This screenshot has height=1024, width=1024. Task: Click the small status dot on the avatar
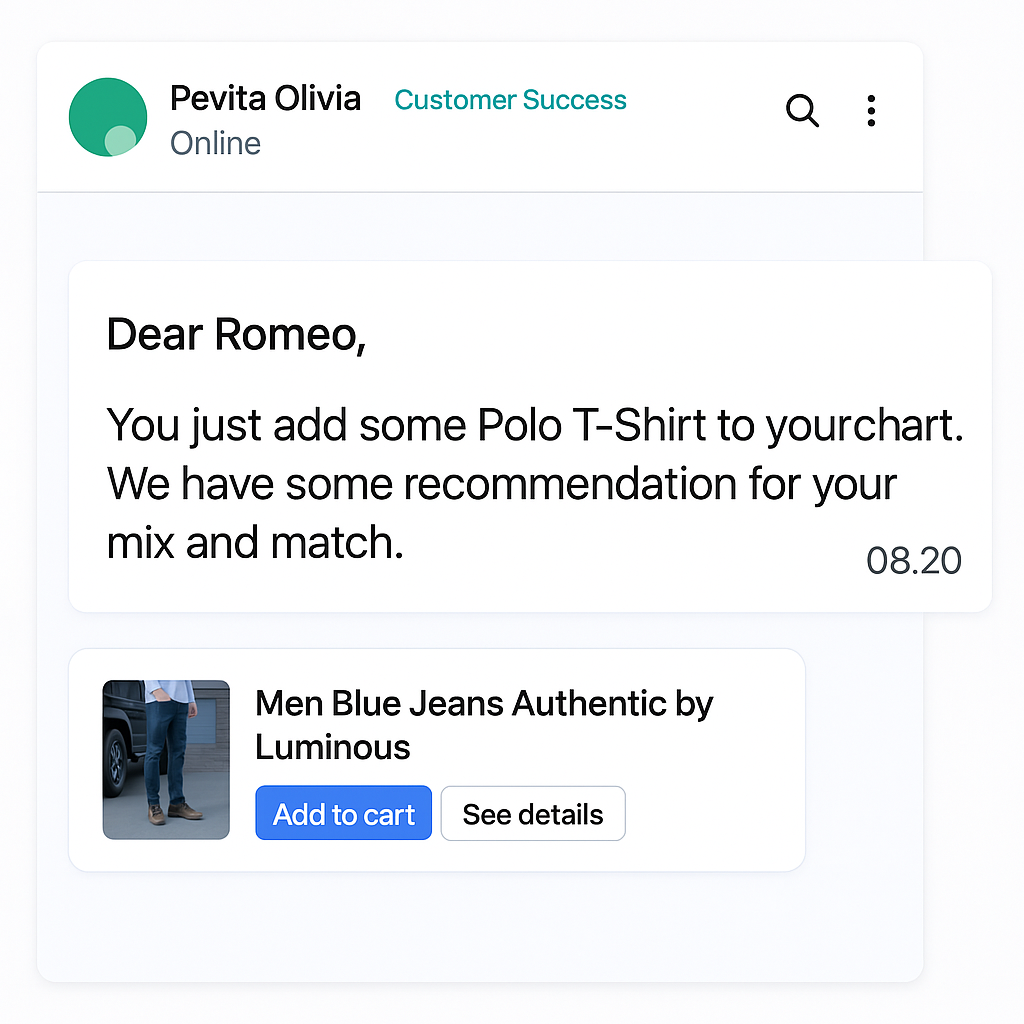120,141
